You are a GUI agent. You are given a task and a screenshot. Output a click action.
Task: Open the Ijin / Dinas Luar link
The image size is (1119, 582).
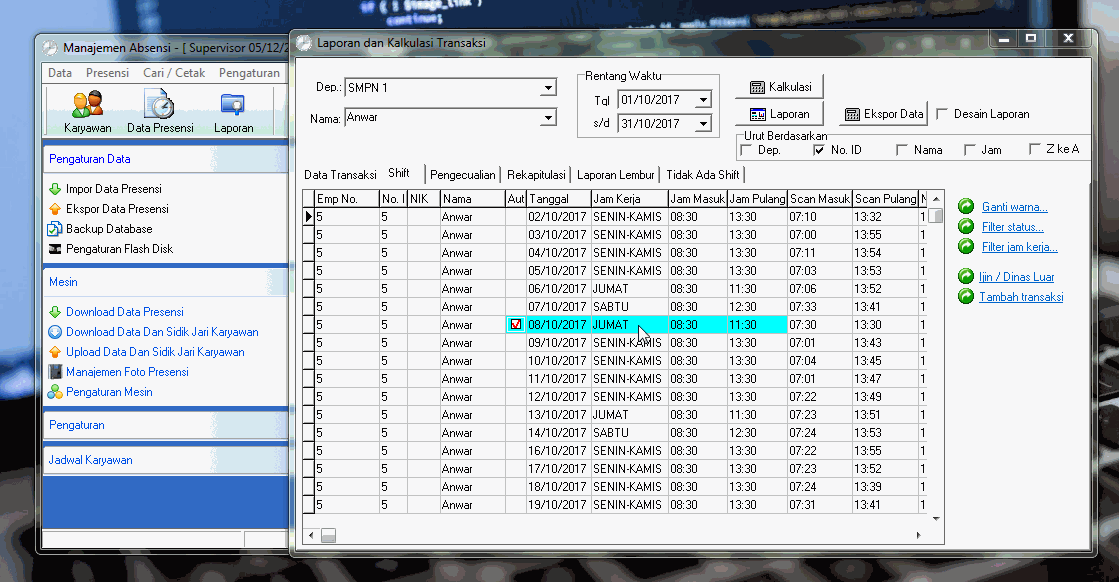tap(1016, 277)
